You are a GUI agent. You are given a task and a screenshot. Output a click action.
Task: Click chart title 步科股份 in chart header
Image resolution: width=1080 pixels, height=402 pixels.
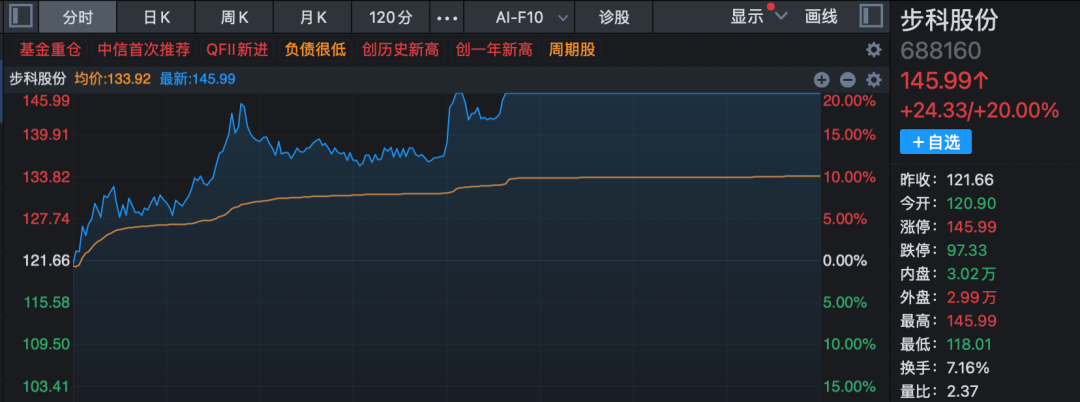pyautogui.click(x=37, y=79)
